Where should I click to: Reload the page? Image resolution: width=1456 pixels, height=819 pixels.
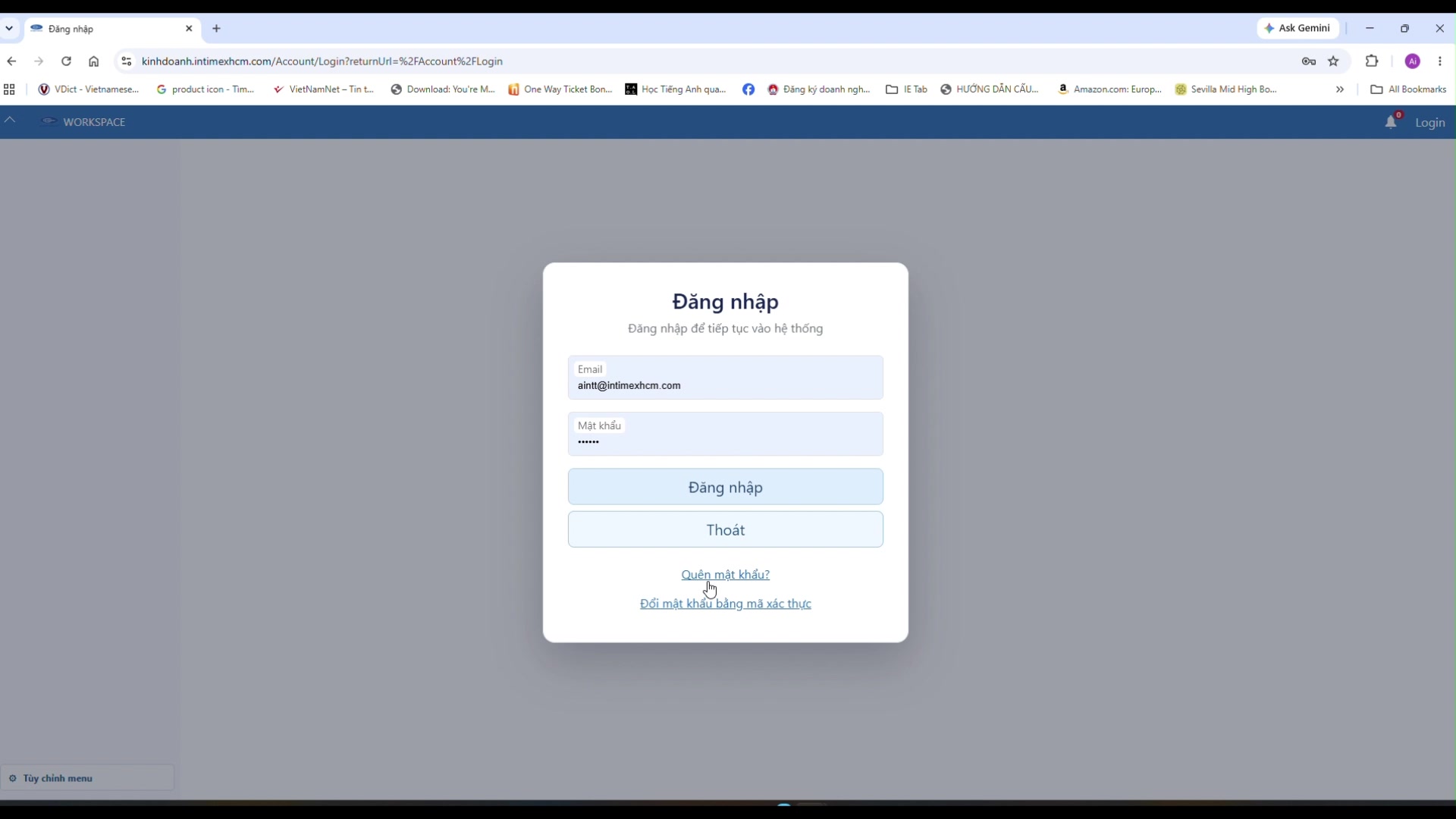click(x=67, y=61)
